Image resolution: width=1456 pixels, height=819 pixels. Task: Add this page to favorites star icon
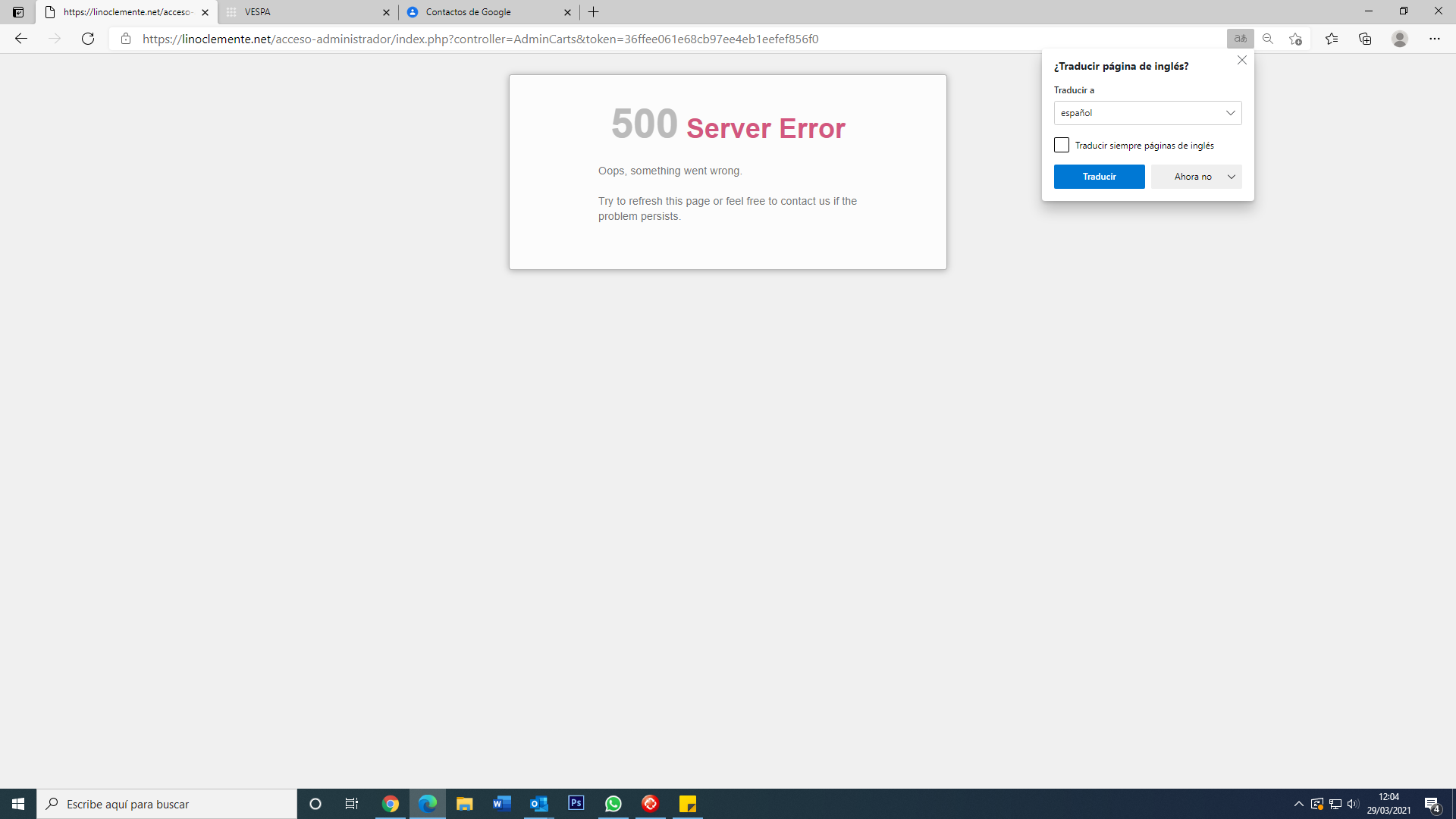coord(1295,39)
